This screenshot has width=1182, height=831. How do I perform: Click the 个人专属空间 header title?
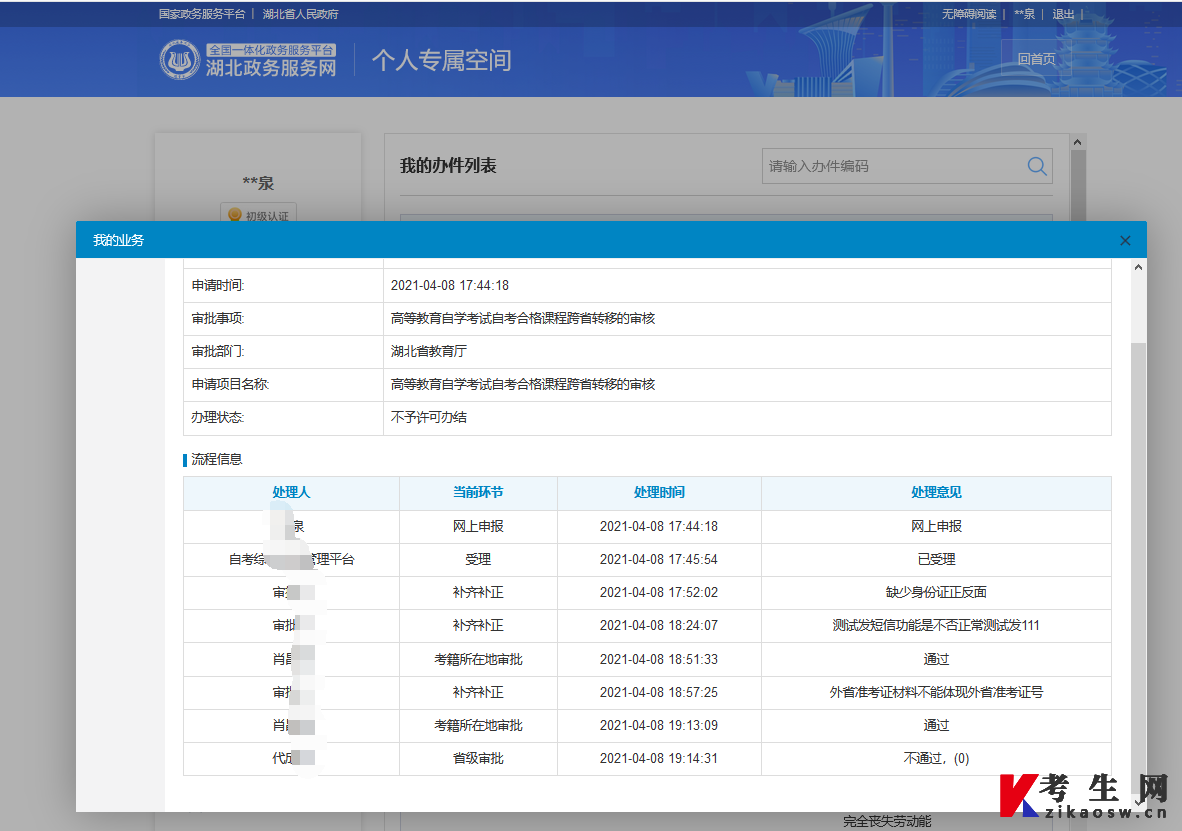click(442, 60)
